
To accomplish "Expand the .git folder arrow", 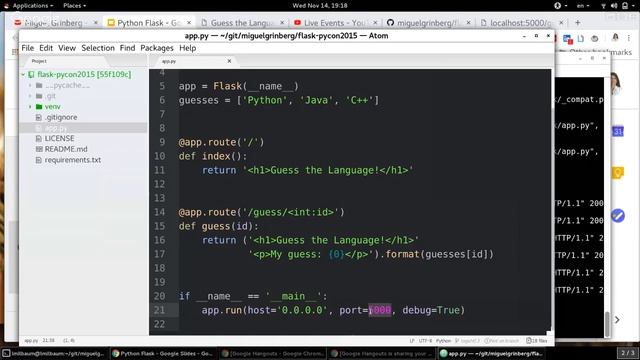I will (x=30, y=96).
